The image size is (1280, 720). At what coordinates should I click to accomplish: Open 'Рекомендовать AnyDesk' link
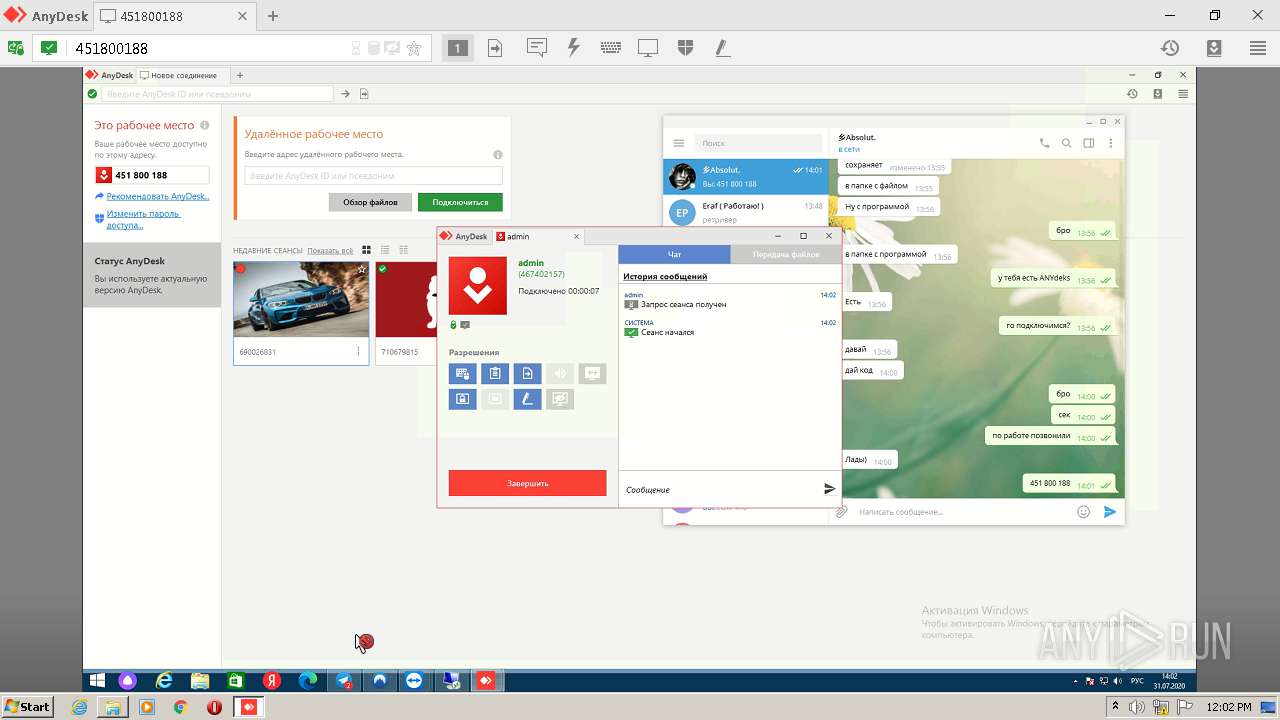[x=158, y=197]
